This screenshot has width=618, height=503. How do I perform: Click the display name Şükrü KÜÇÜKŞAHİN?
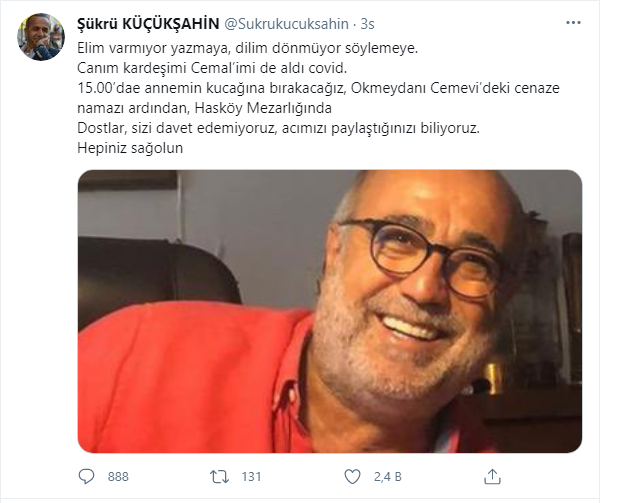(148, 24)
